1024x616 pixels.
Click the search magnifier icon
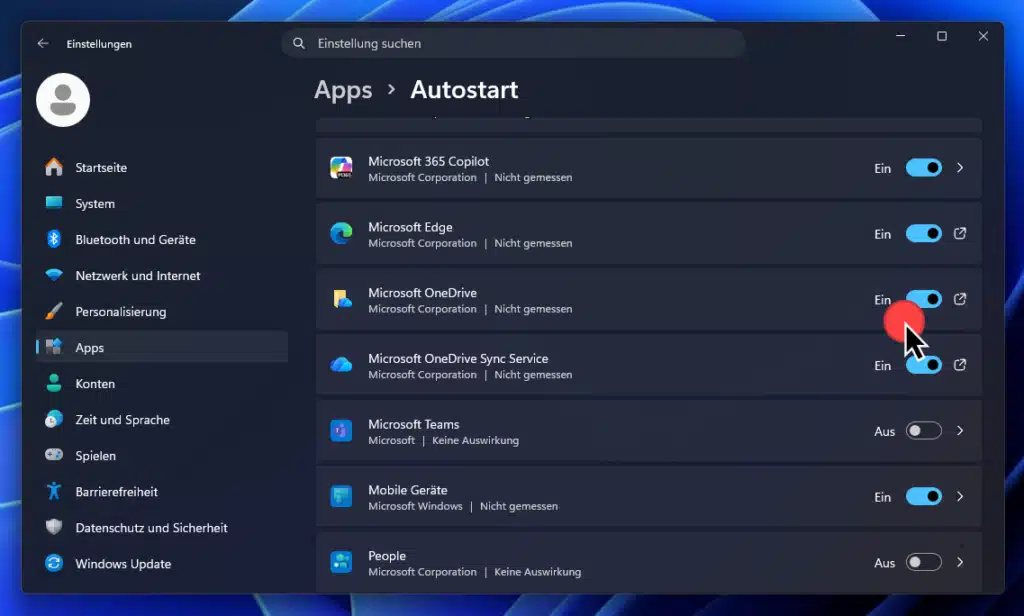(298, 43)
